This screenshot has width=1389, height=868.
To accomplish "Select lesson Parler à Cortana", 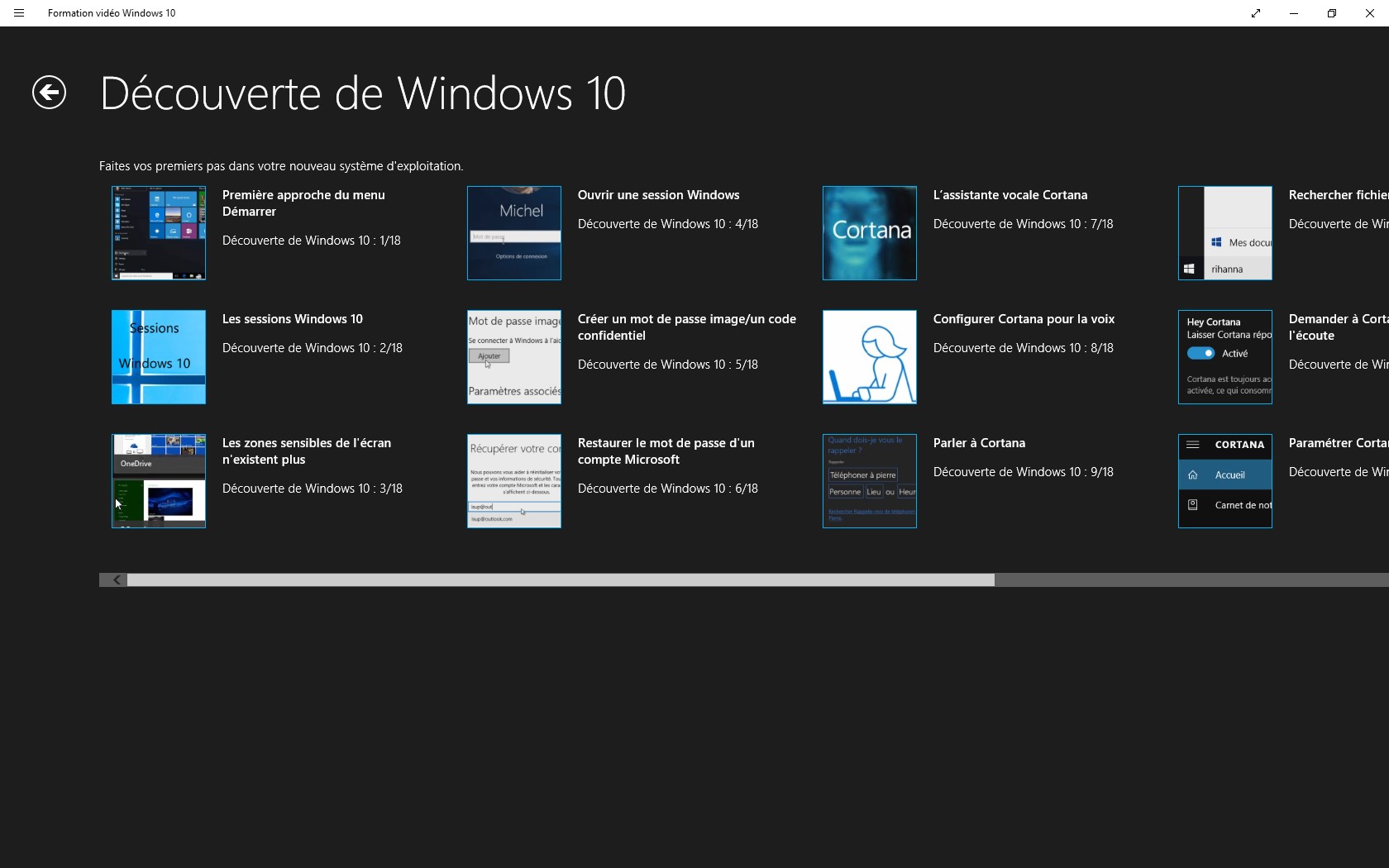I will coord(980,443).
